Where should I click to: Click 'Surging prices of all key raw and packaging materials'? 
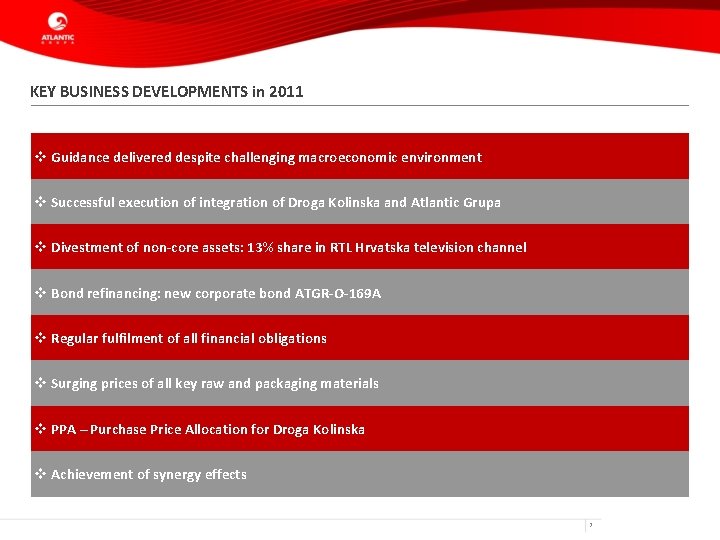click(x=214, y=383)
